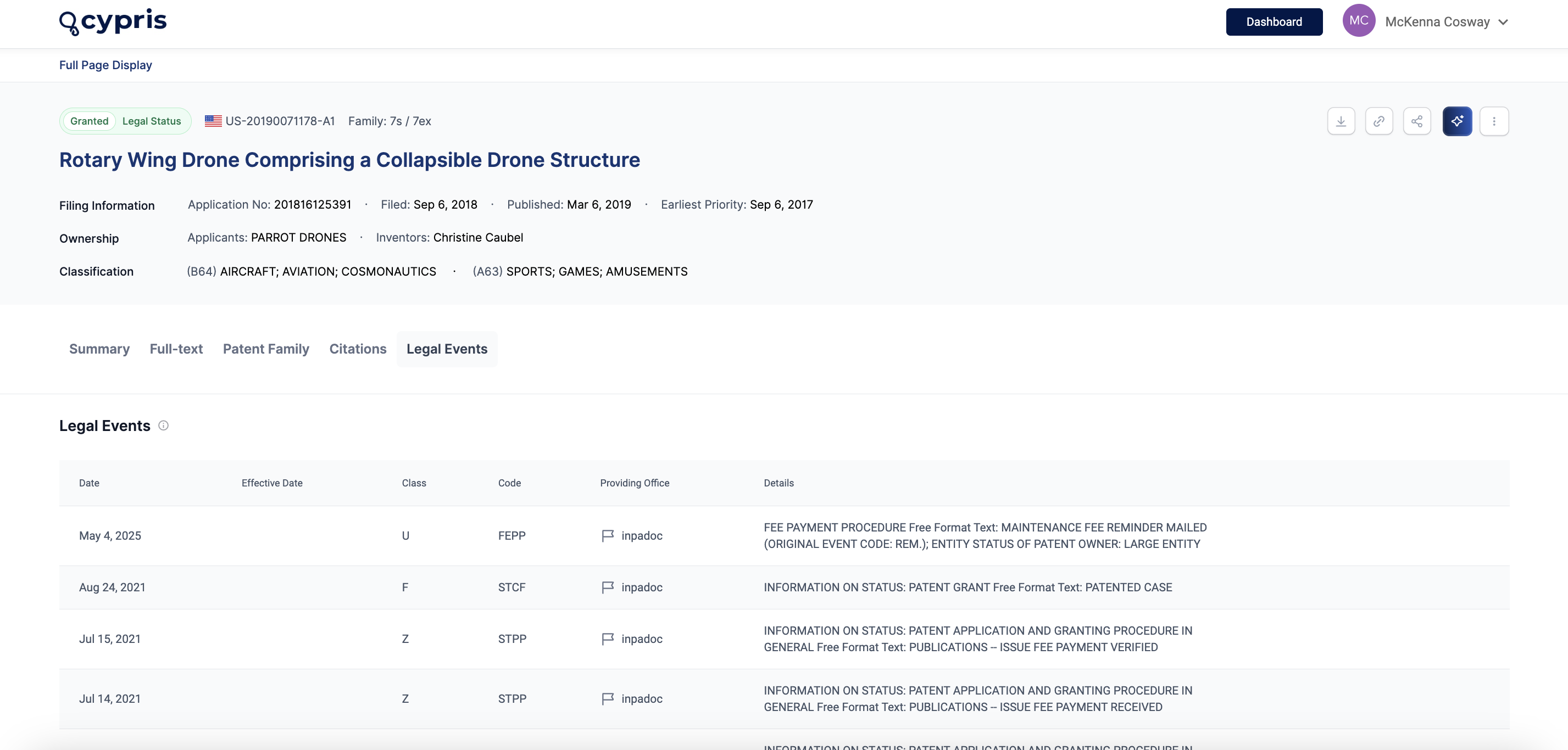Click applicant PARROT DRONES
The width and height of the screenshot is (1568, 750).
[298, 238]
